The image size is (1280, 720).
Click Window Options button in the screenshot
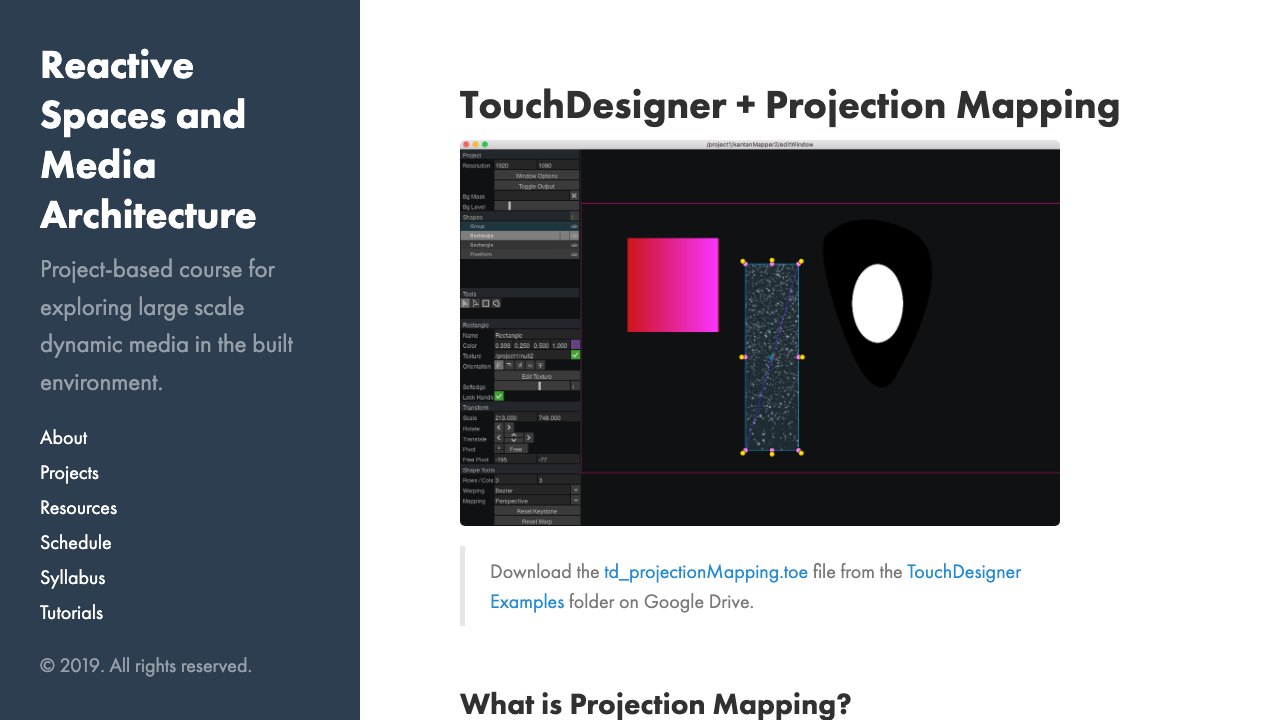(537, 176)
